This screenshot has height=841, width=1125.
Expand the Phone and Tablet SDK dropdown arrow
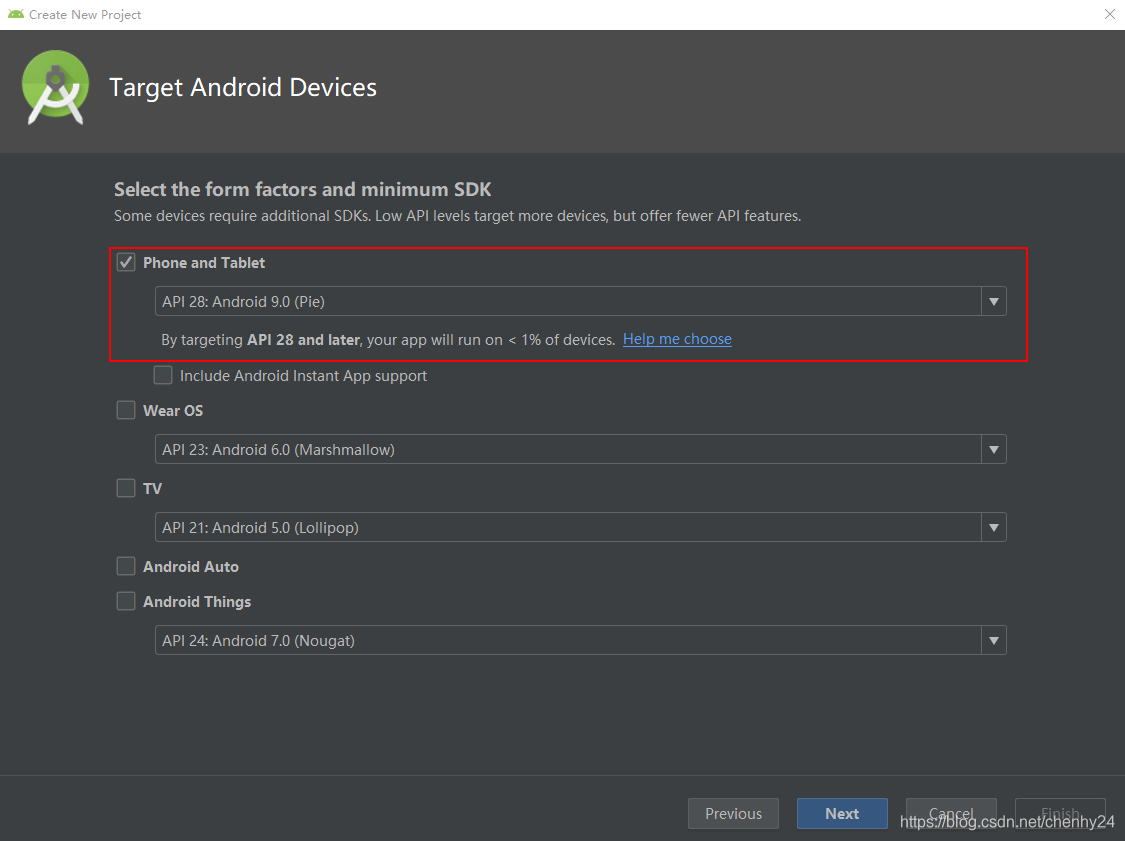click(x=994, y=301)
